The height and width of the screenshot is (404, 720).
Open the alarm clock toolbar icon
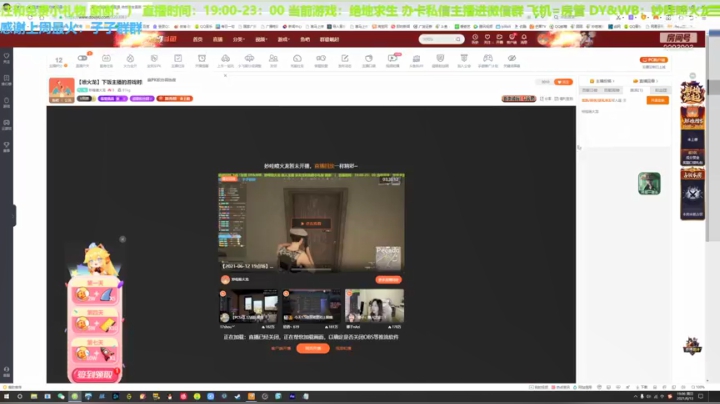[x=202, y=58]
